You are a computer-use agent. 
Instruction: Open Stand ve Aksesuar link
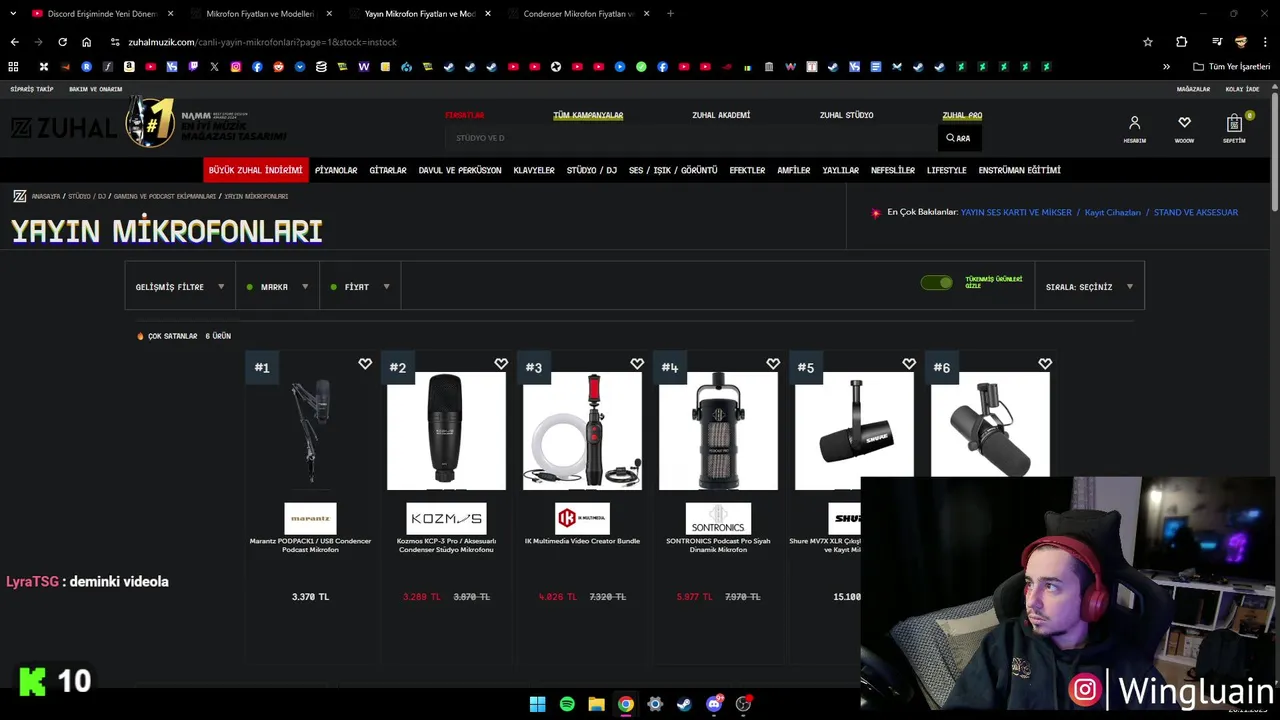point(1196,212)
